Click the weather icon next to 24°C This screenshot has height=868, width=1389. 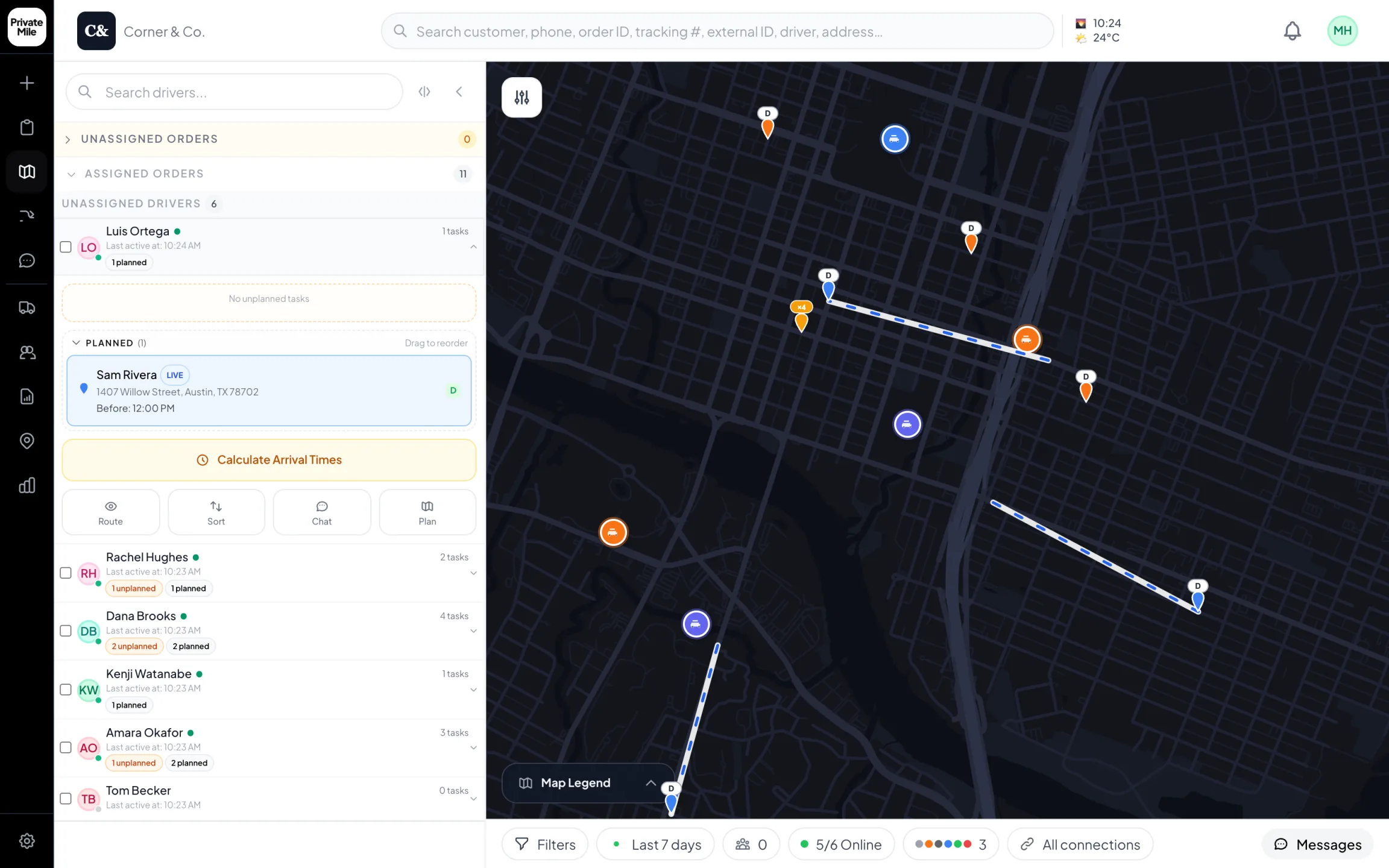[x=1081, y=38]
